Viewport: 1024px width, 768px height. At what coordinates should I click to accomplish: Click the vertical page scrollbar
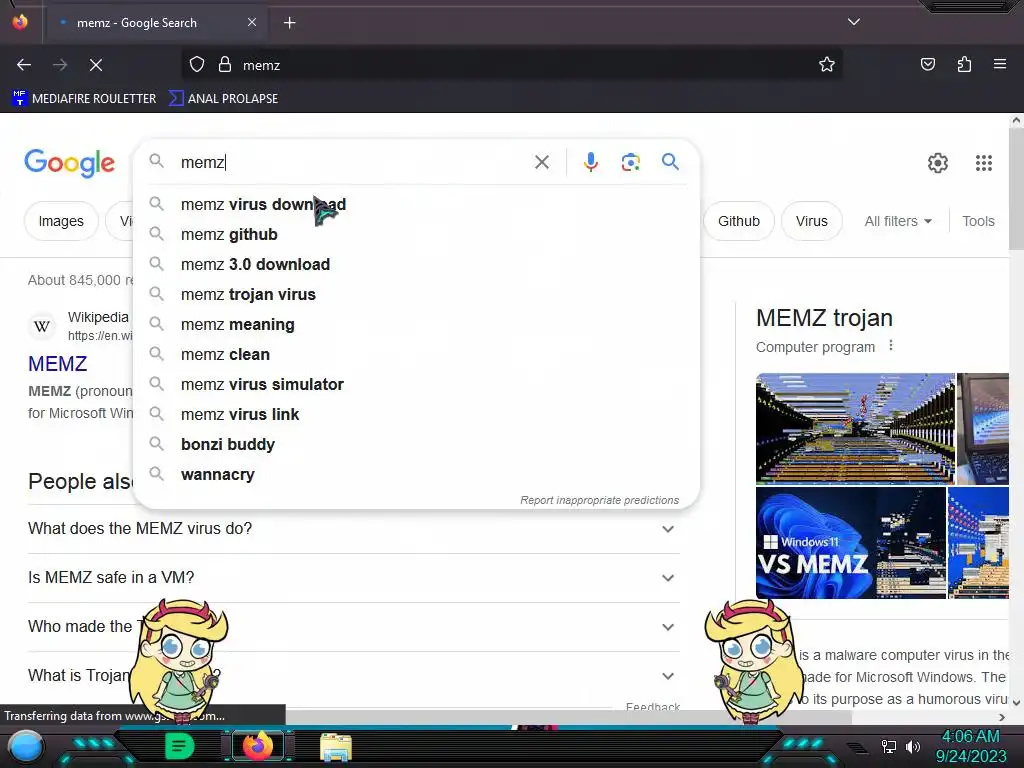pos(1016,189)
